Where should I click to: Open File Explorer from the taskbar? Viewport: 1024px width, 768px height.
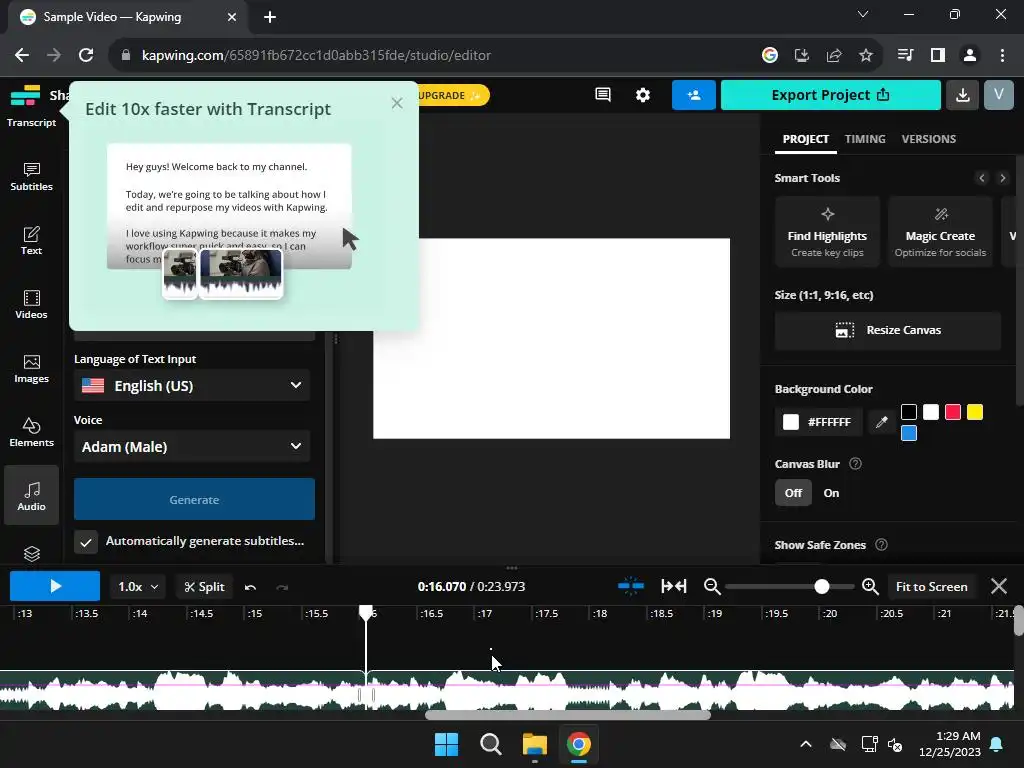tap(534, 744)
